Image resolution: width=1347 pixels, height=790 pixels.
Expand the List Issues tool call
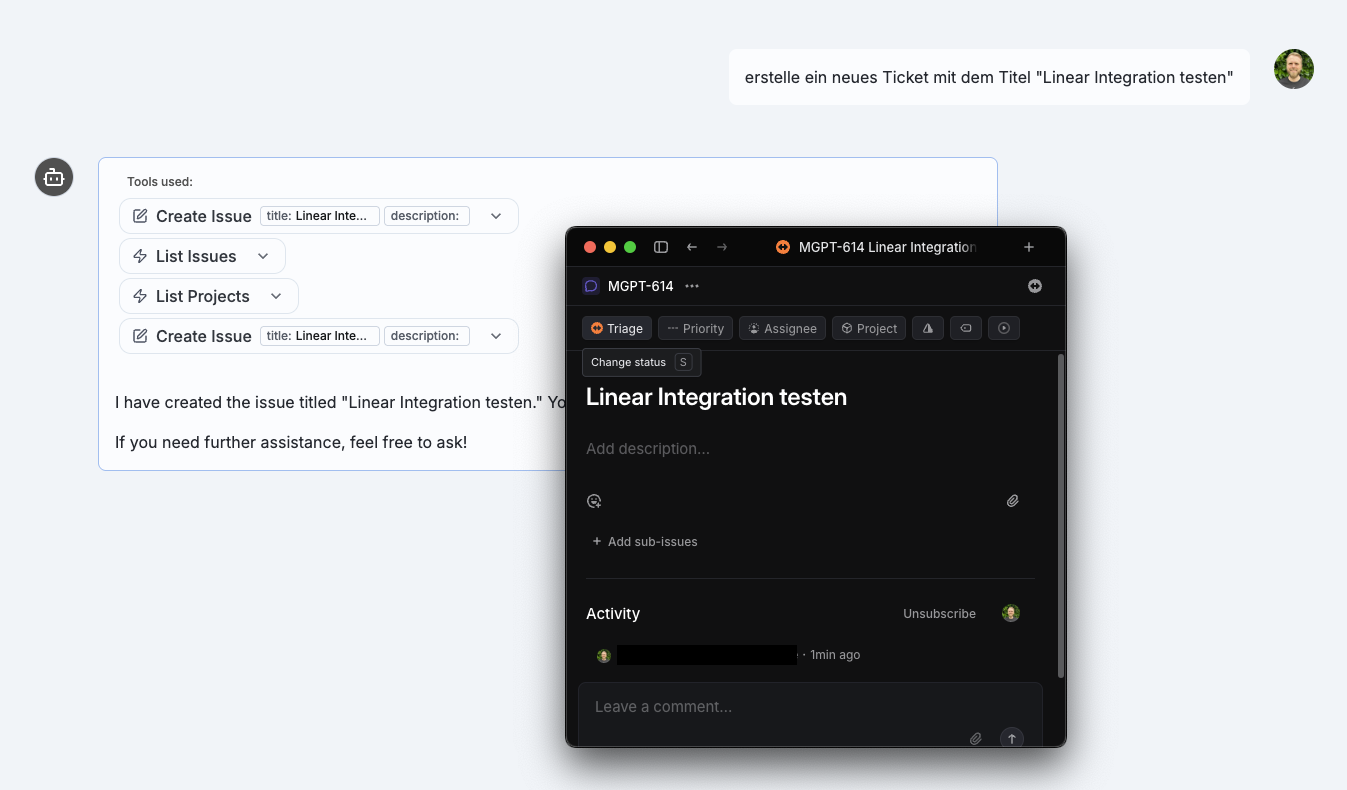tap(263, 256)
